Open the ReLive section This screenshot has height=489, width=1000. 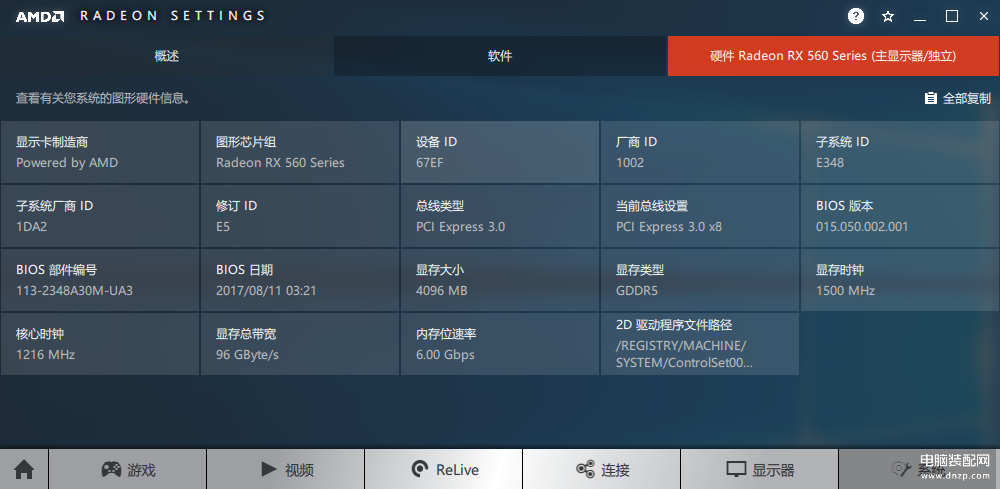coord(444,470)
